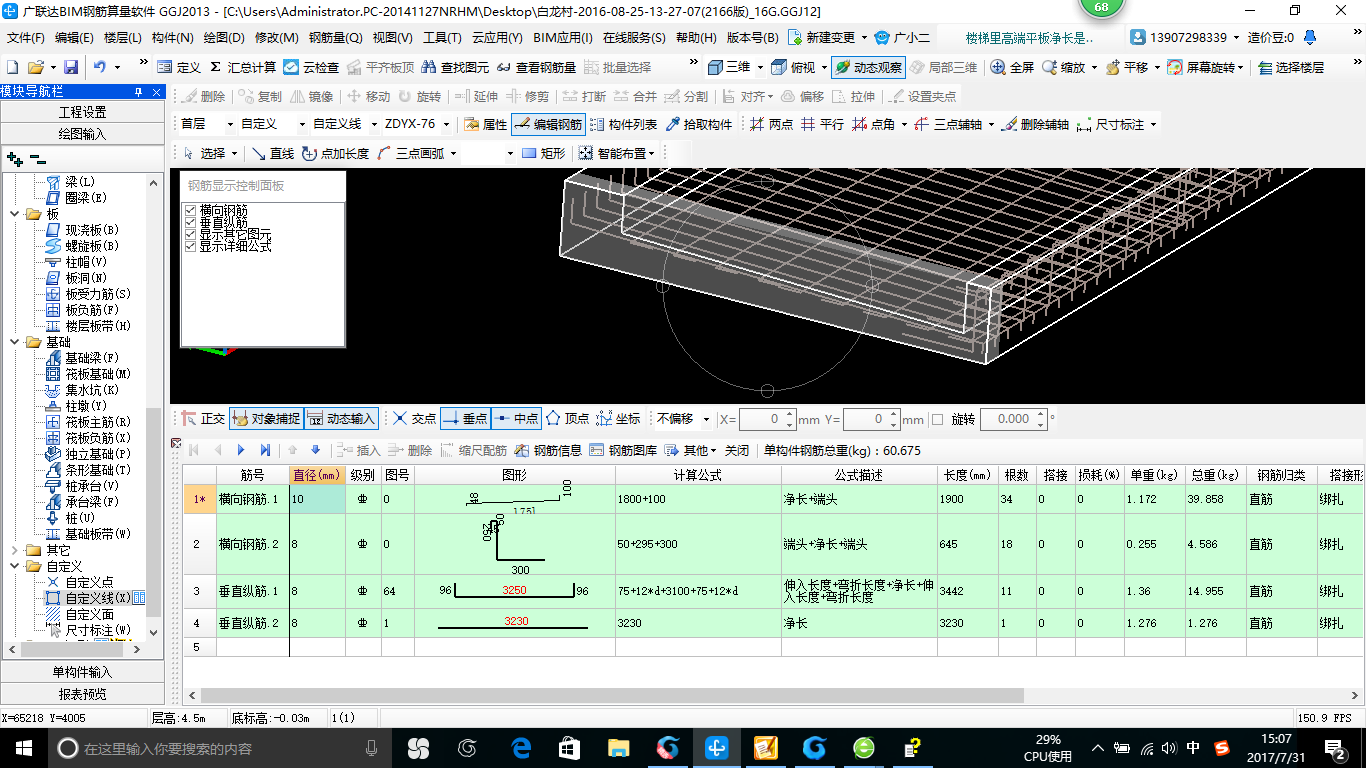Select 两点 two-point auxiliary axis tool
This screenshot has width=1366, height=768.
[771, 125]
